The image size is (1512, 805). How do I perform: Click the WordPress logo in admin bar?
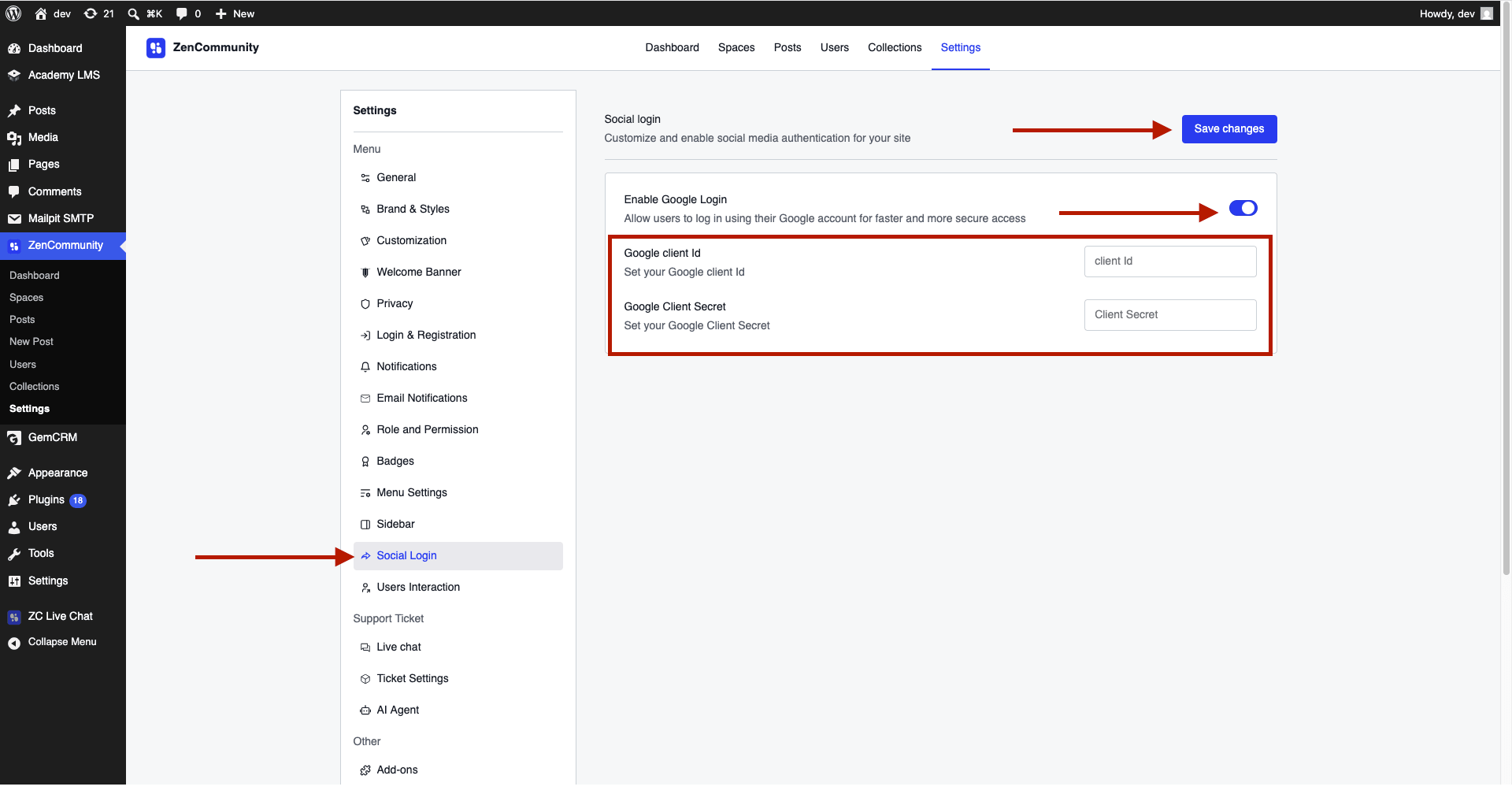pyautogui.click(x=13, y=13)
